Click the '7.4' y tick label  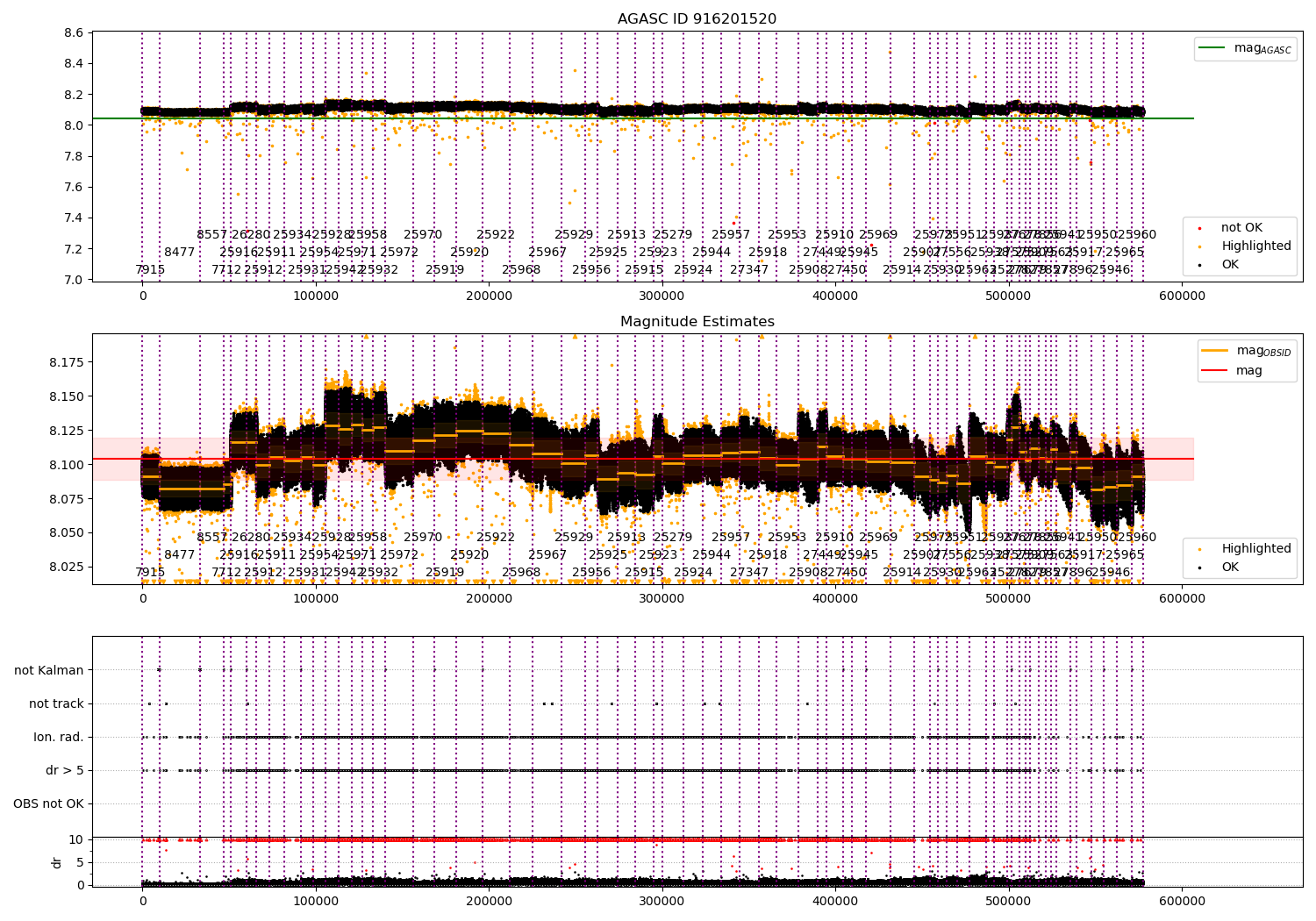click(x=74, y=218)
